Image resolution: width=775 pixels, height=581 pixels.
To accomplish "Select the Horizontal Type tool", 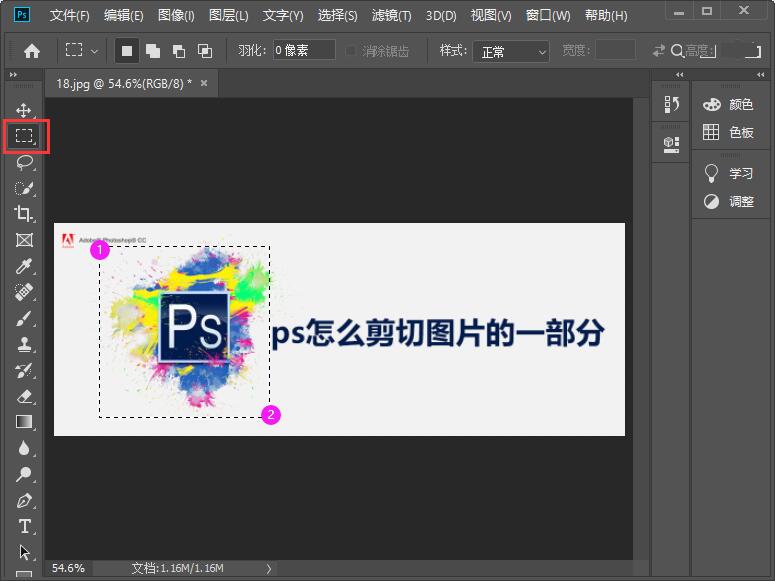I will [24, 526].
